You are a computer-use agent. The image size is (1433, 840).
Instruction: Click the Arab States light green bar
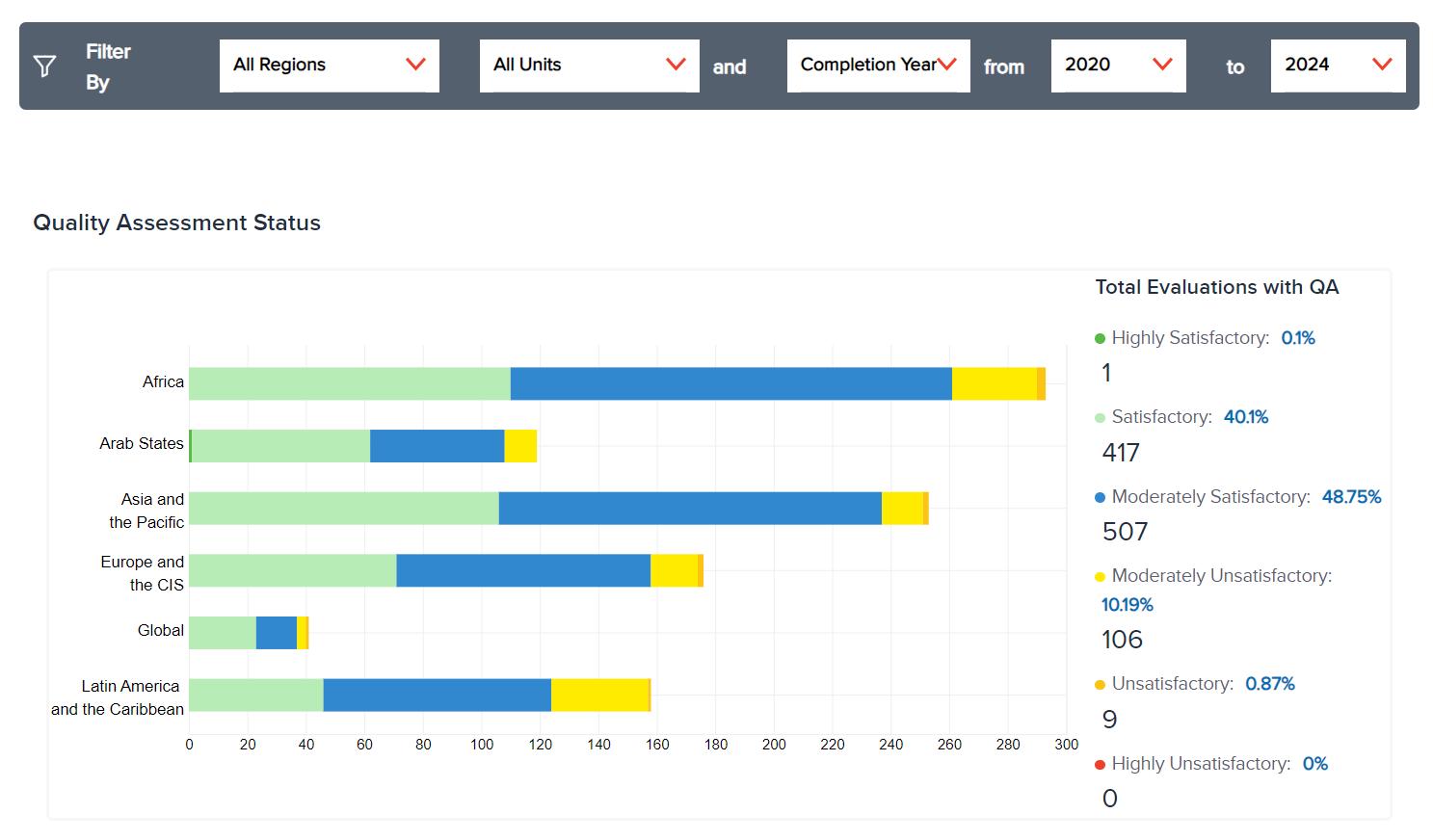(280, 446)
